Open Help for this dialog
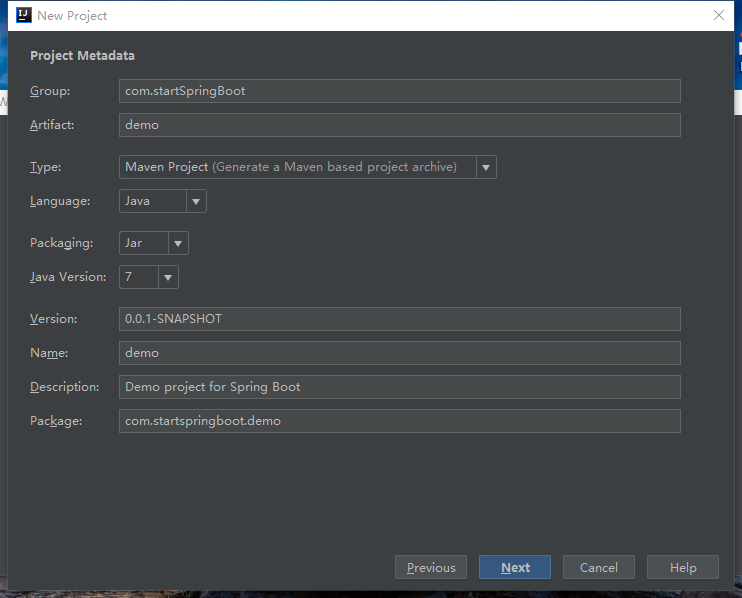 coord(683,567)
